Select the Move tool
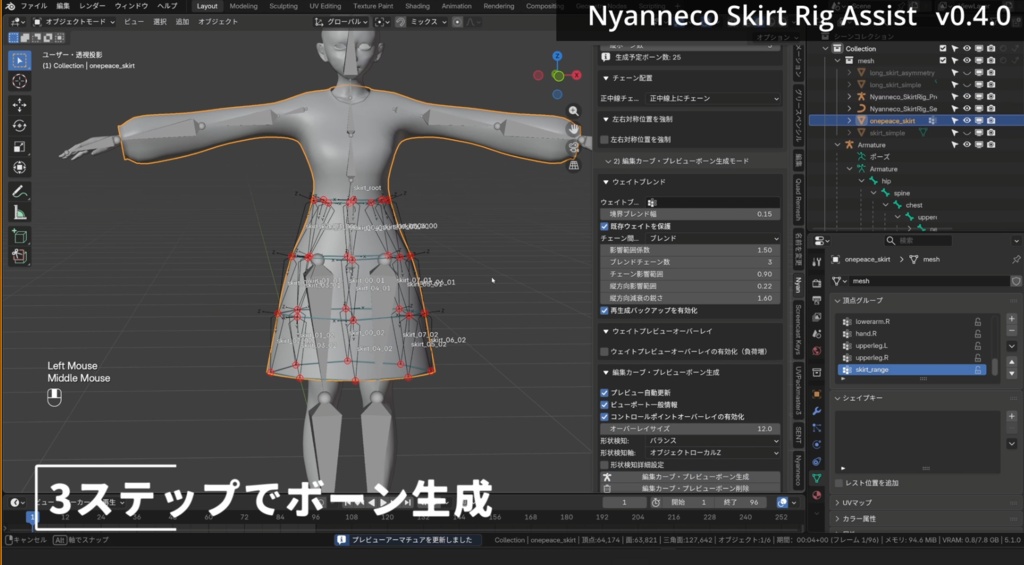 pyautogui.click(x=19, y=105)
